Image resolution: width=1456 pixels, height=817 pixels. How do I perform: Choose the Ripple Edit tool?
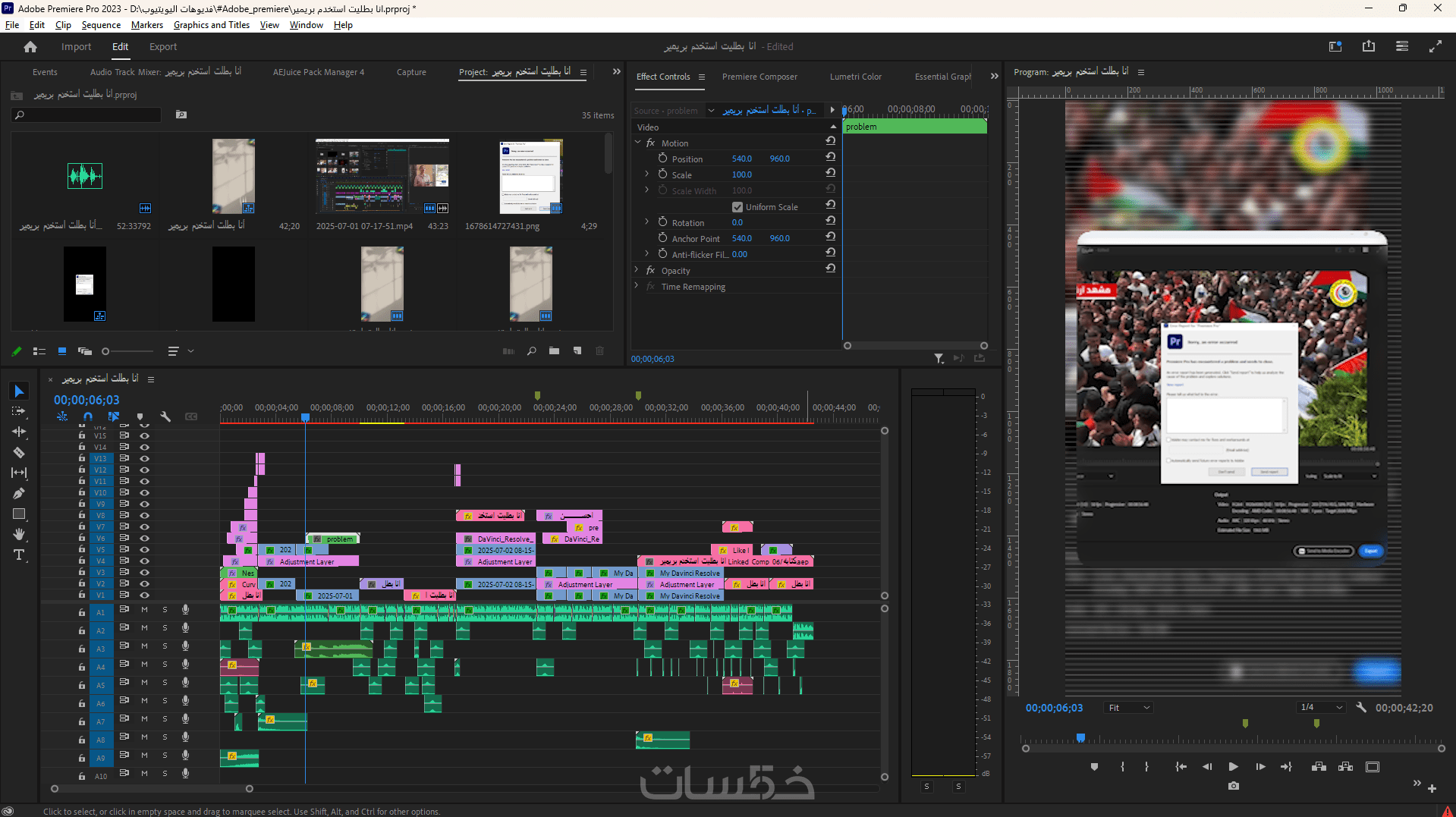click(19, 432)
